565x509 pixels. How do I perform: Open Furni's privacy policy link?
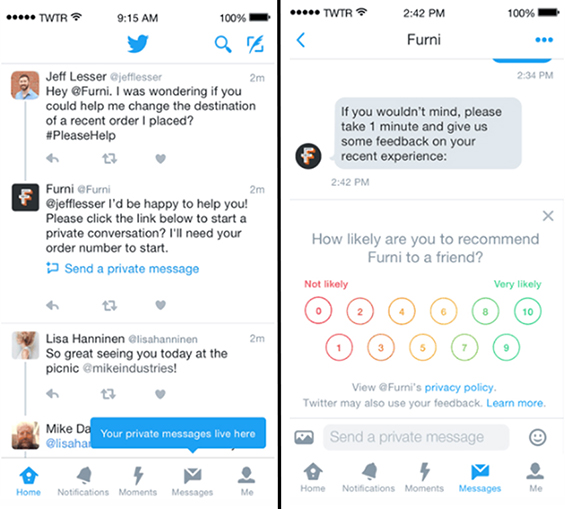pyautogui.click(x=459, y=387)
